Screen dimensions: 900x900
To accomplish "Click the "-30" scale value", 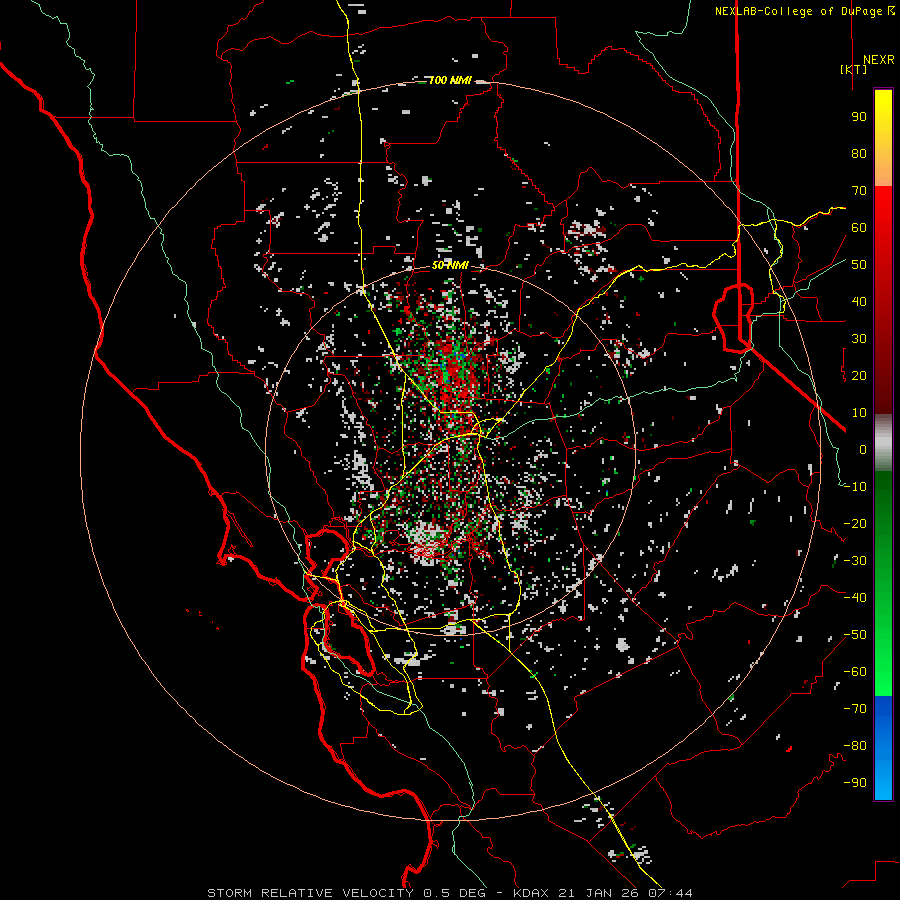I will (x=855, y=561).
